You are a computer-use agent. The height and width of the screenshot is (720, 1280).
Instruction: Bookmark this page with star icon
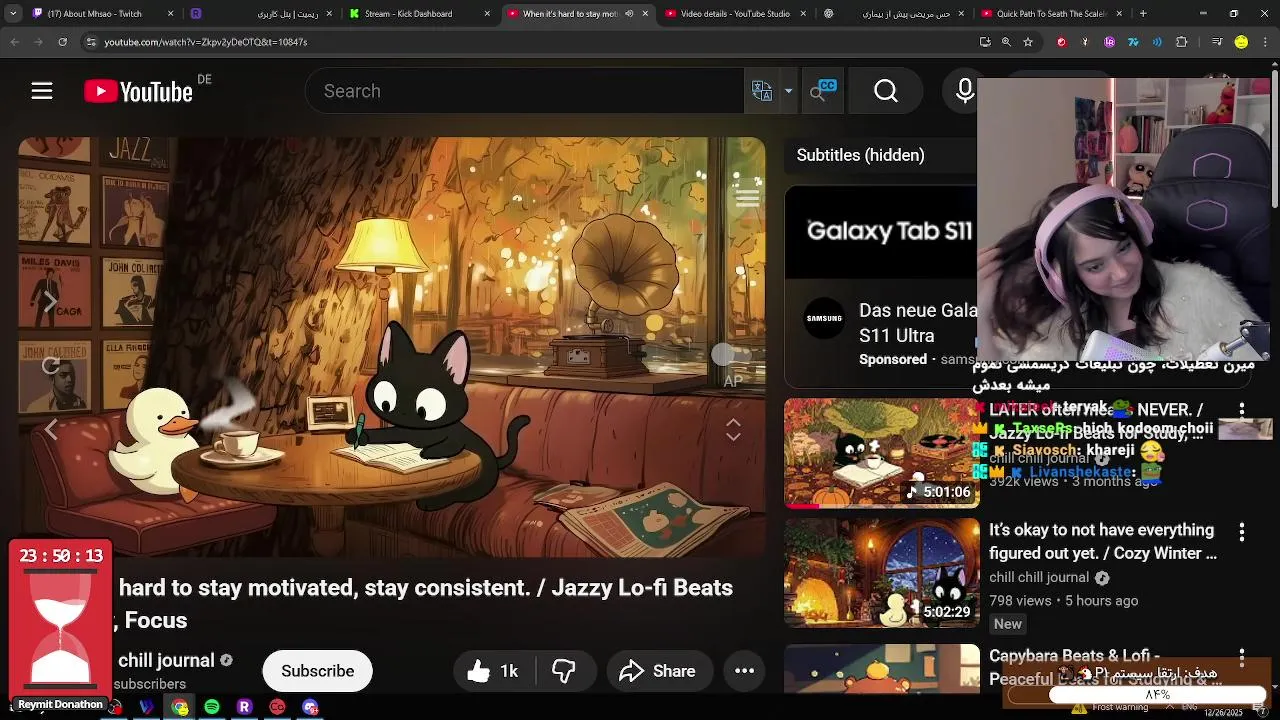click(1029, 42)
